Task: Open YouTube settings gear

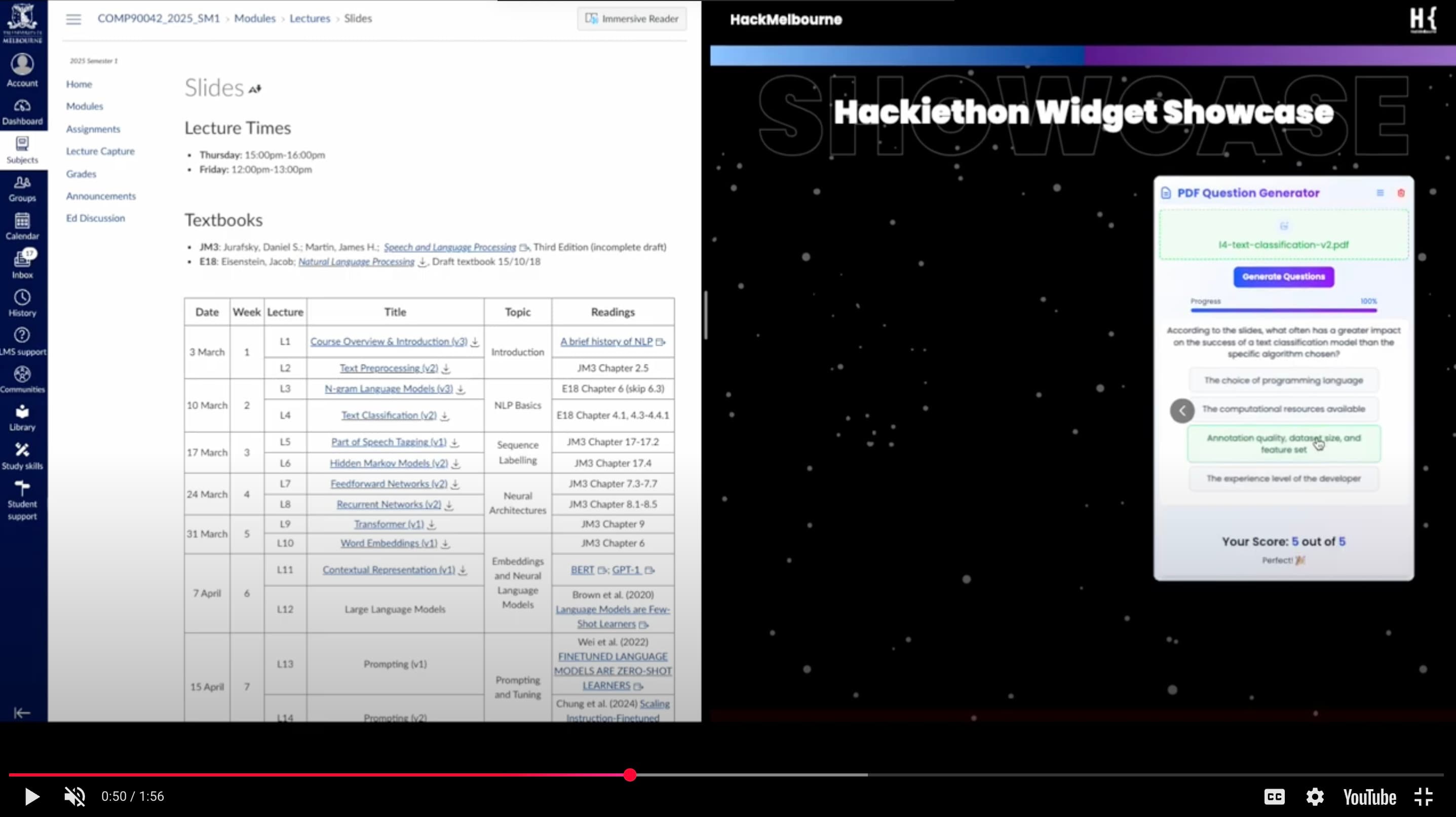Action: click(x=1315, y=797)
